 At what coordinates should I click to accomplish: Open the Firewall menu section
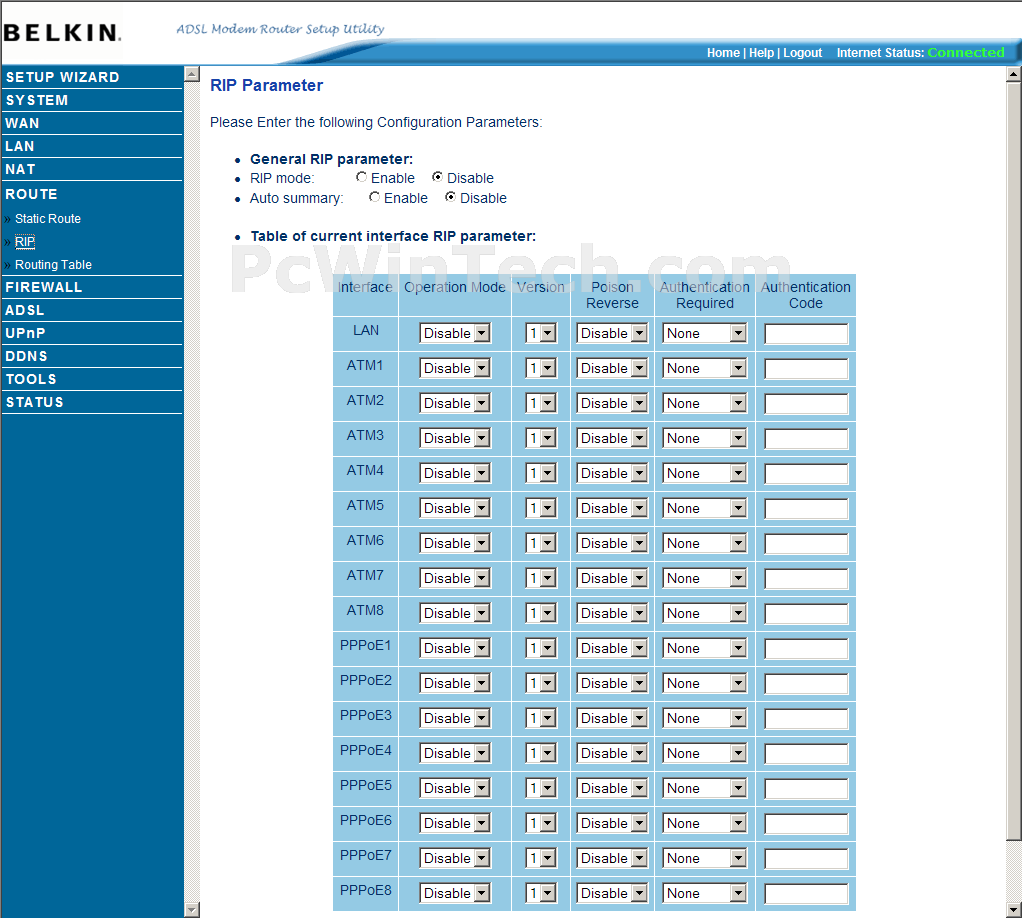[44, 287]
